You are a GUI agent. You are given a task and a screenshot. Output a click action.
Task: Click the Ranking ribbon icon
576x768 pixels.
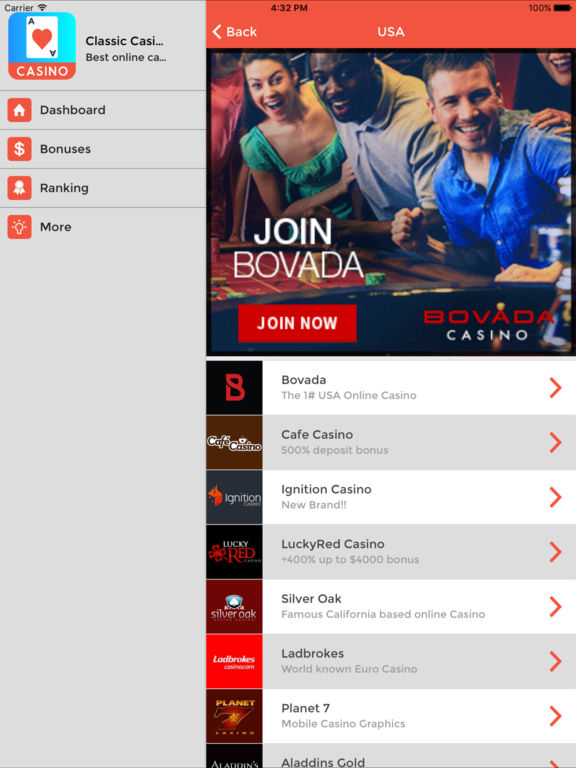20,188
